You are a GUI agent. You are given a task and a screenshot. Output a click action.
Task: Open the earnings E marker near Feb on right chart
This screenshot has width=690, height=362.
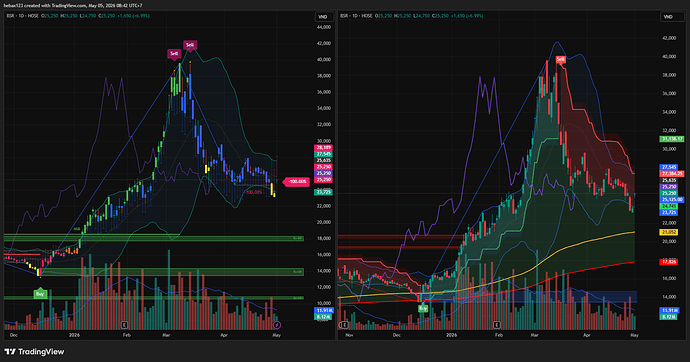point(497,325)
